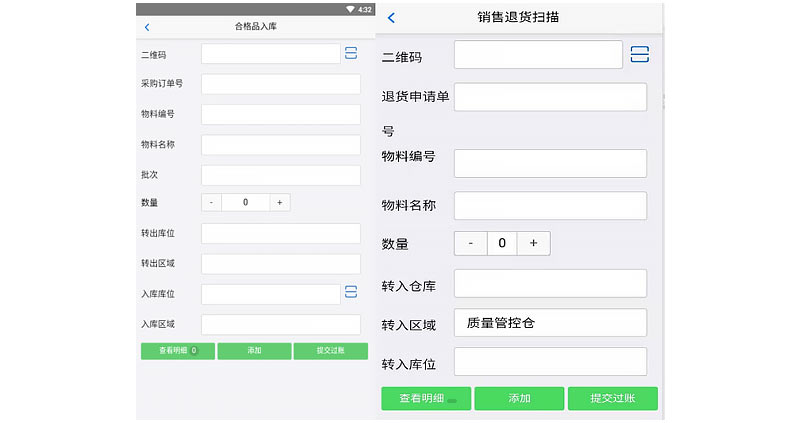Image resolution: width=800 pixels, height=423 pixels.
Task: Tap scan icon beside 二维码 in 销售退货扫描
Action: click(x=640, y=54)
